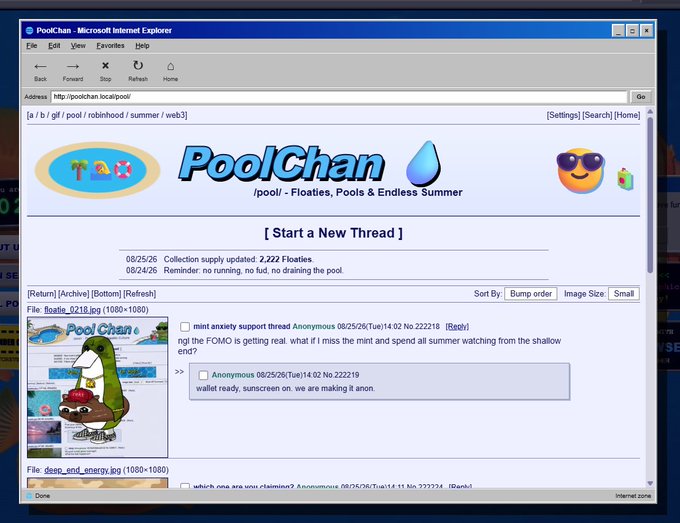Click the [Return] navigation link

tap(42, 294)
